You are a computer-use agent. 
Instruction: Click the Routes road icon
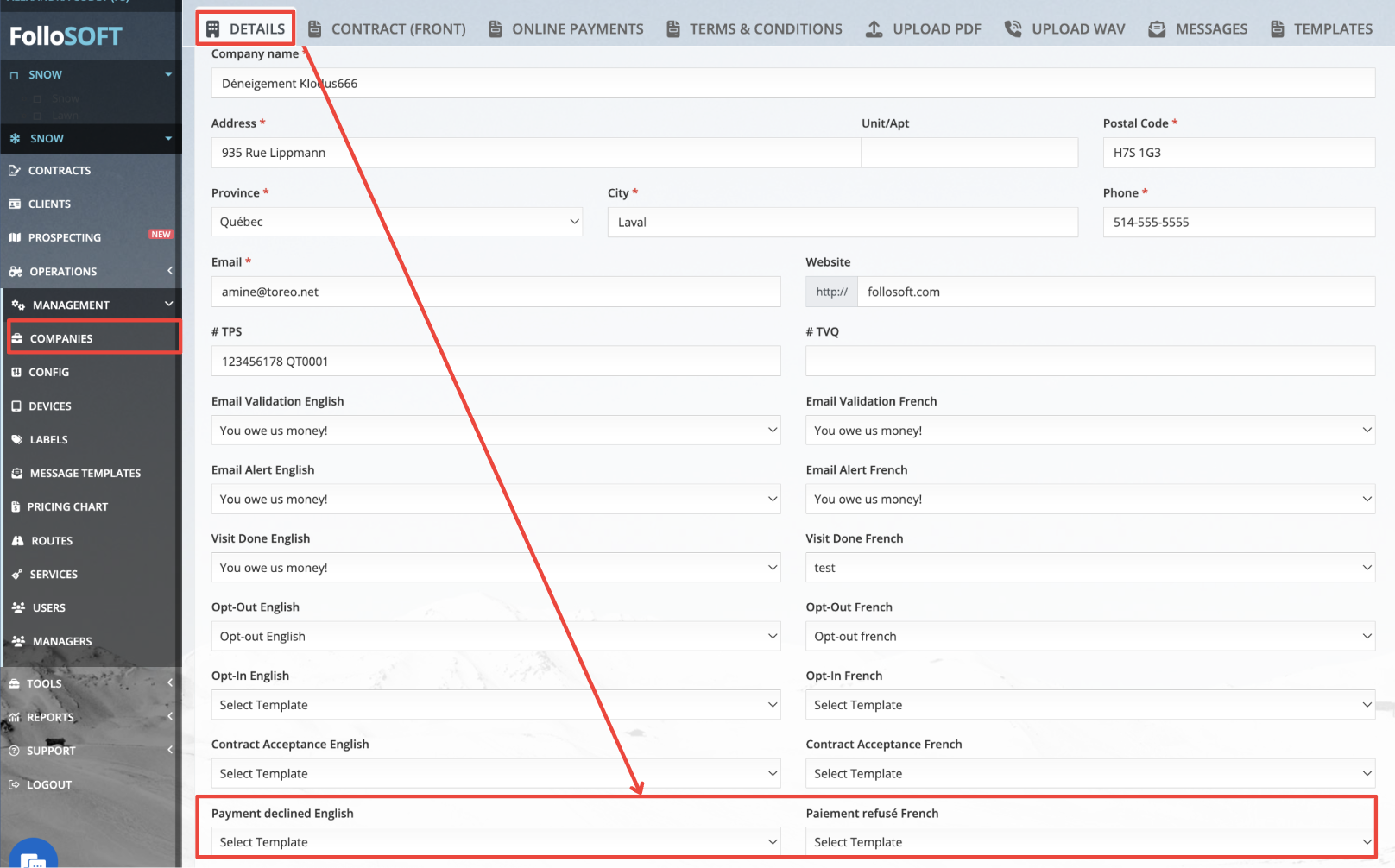pos(17,540)
